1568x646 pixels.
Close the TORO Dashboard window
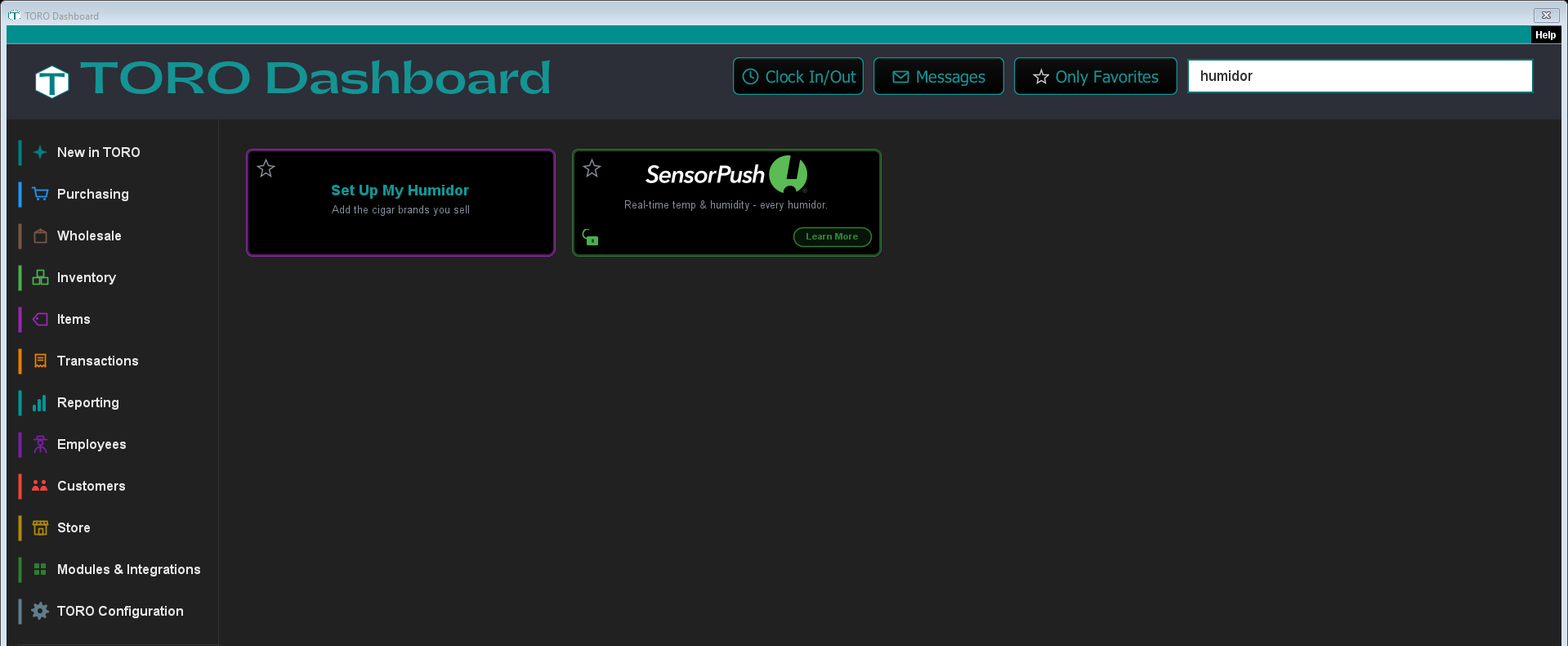pyautogui.click(x=1546, y=15)
